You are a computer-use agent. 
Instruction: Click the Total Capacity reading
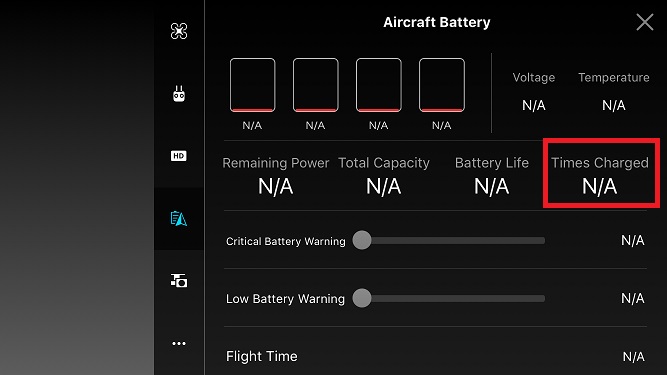coord(383,186)
